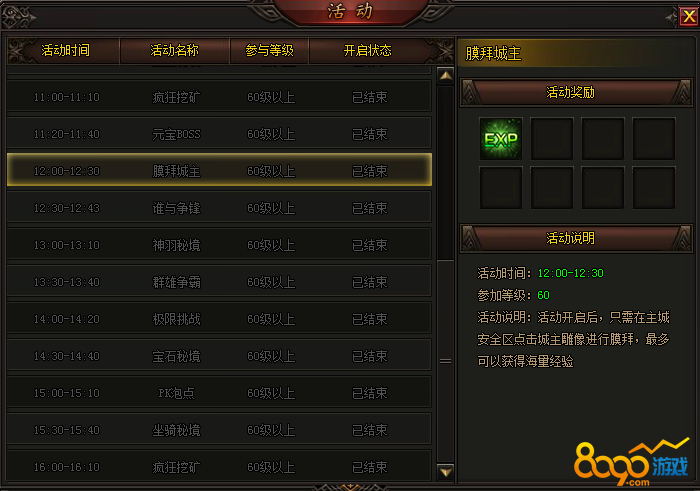
Task: Click the EXP reward icon
Action: coord(500,139)
